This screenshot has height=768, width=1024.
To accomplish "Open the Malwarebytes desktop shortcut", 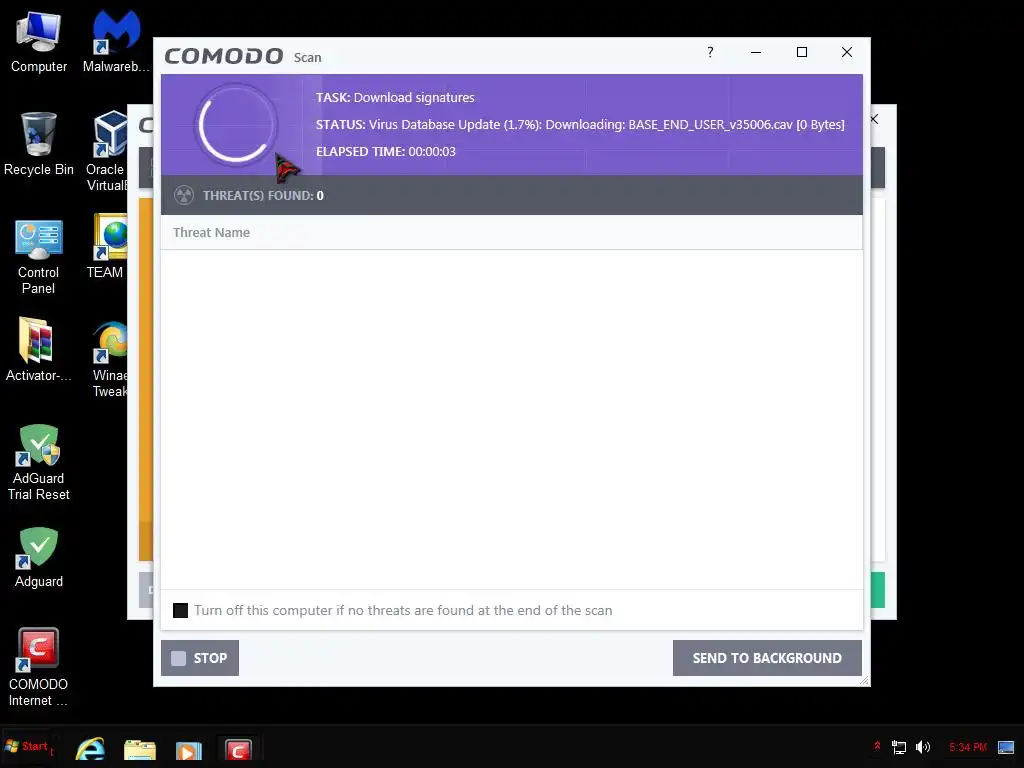I will pyautogui.click(x=116, y=42).
